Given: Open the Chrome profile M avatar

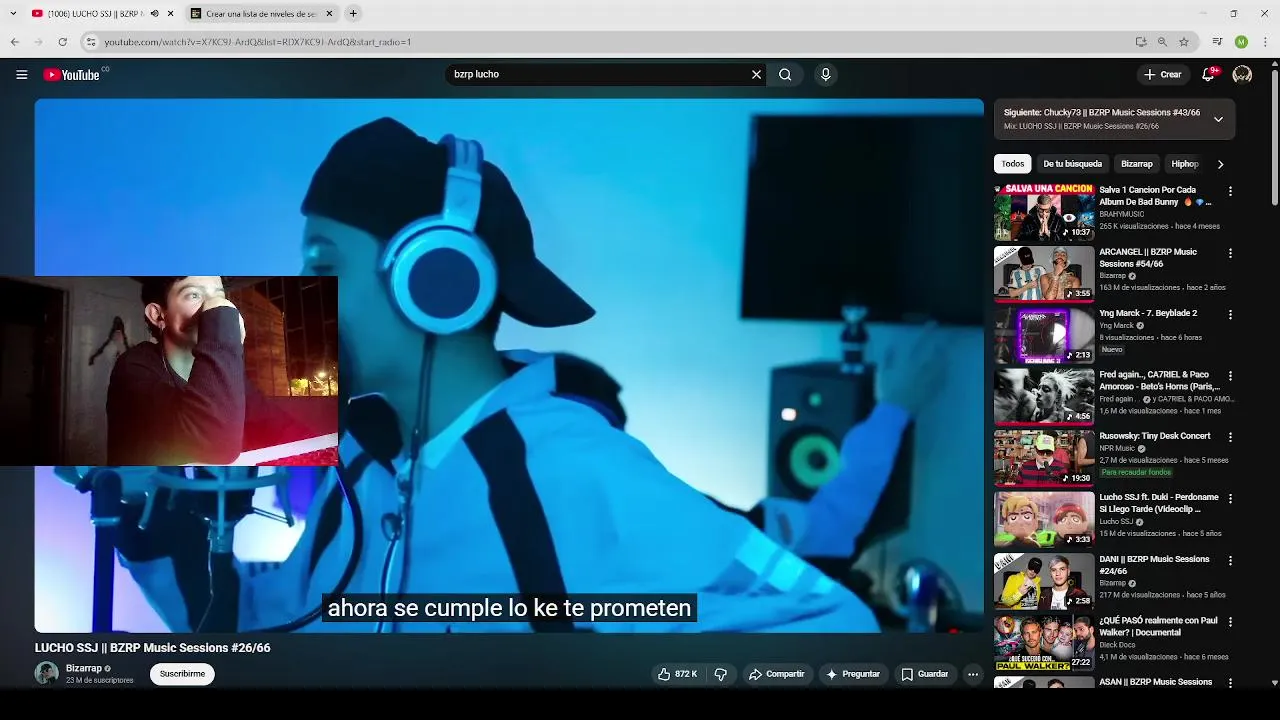Looking at the screenshot, I should (1241, 42).
